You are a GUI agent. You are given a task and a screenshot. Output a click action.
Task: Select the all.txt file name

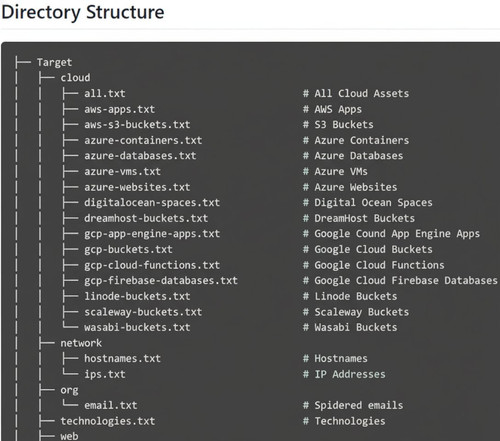tap(105, 93)
